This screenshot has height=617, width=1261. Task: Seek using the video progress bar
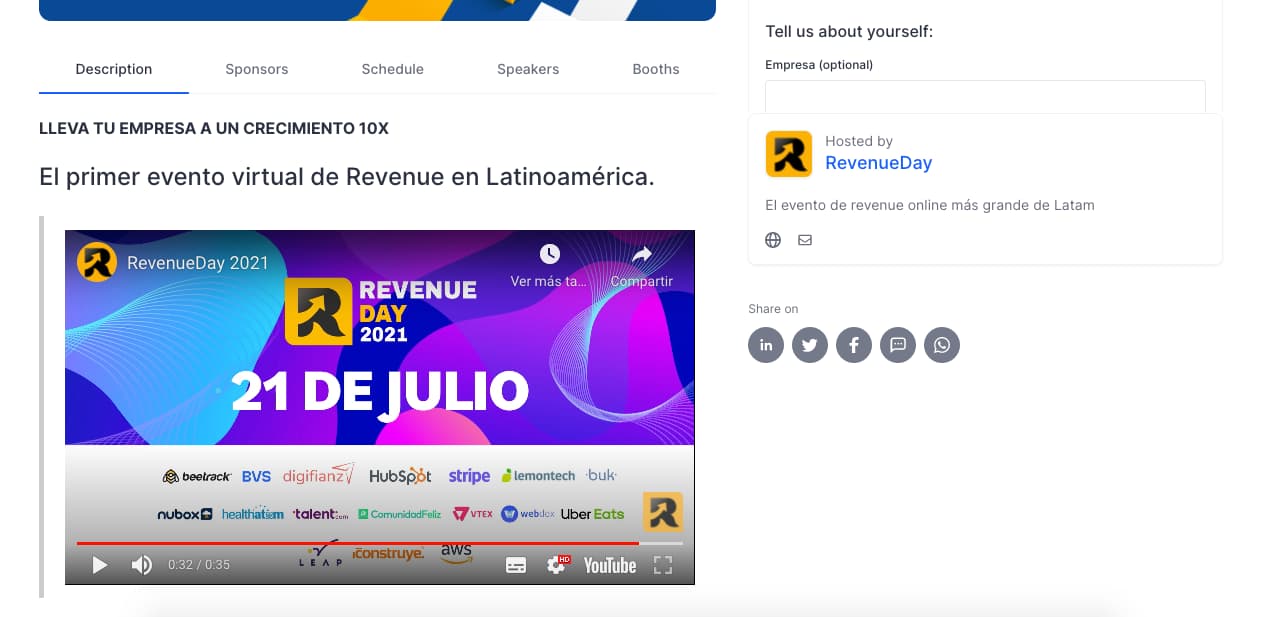[x=380, y=543]
